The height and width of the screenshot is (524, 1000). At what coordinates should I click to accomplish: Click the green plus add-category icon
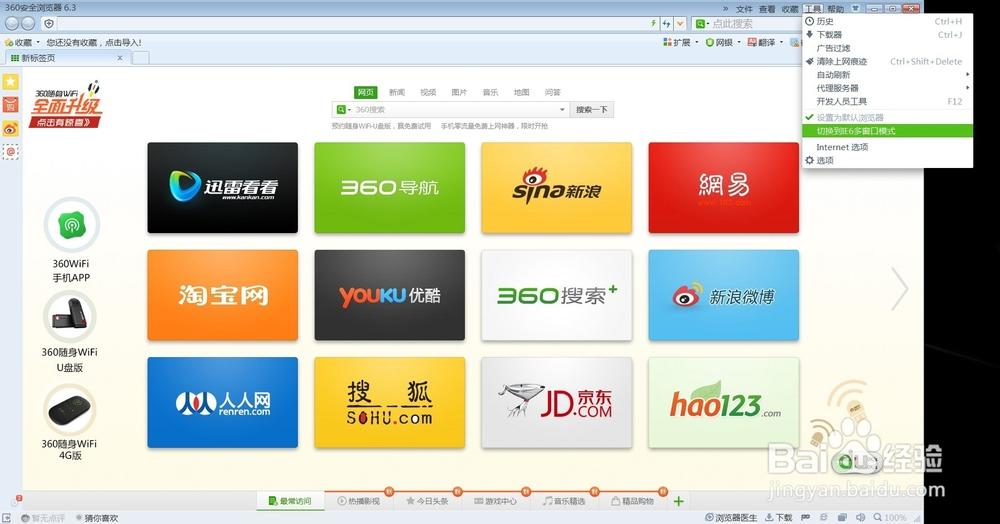pyautogui.click(x=678, y=501)
